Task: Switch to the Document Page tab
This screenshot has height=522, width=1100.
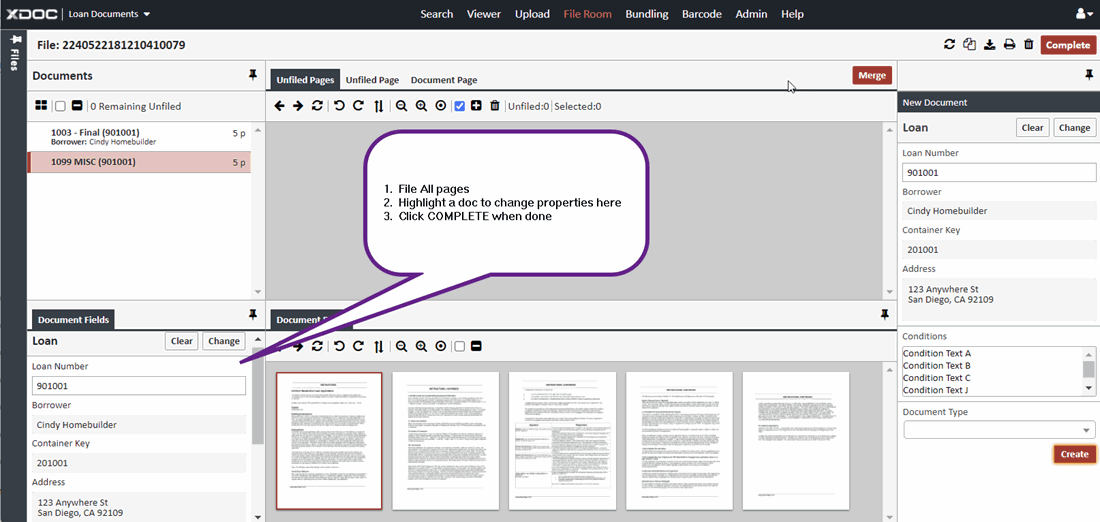Action: [x=444, y=80]
